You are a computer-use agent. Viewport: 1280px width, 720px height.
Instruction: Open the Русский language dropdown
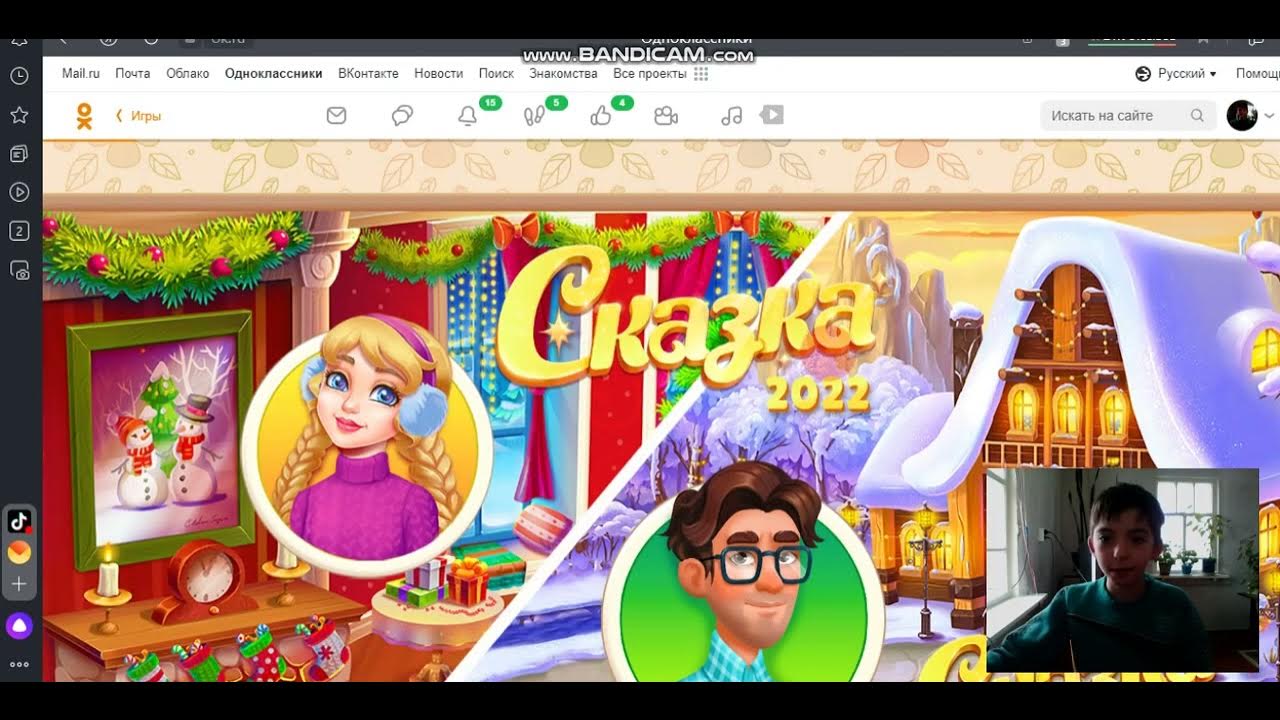point(1187,74)
